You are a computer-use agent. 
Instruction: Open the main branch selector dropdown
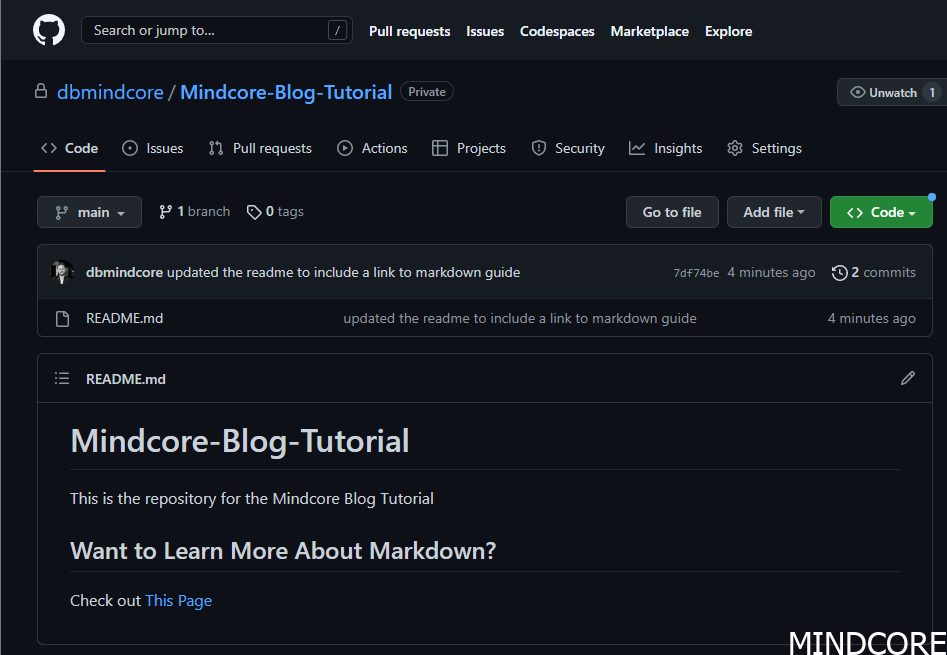[89, 211]
